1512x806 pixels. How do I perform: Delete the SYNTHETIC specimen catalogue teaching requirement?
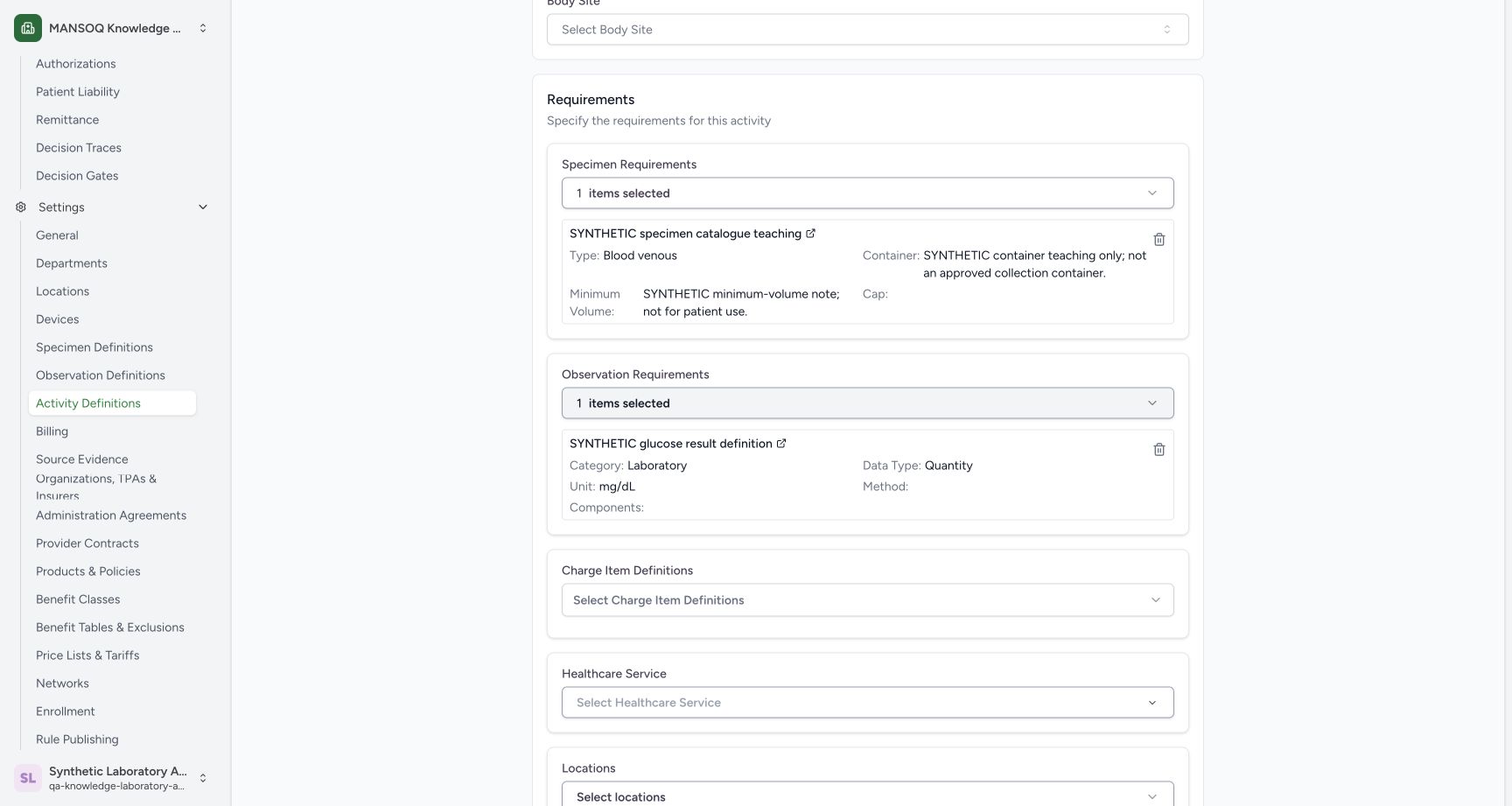click(x=1159, y=240)
